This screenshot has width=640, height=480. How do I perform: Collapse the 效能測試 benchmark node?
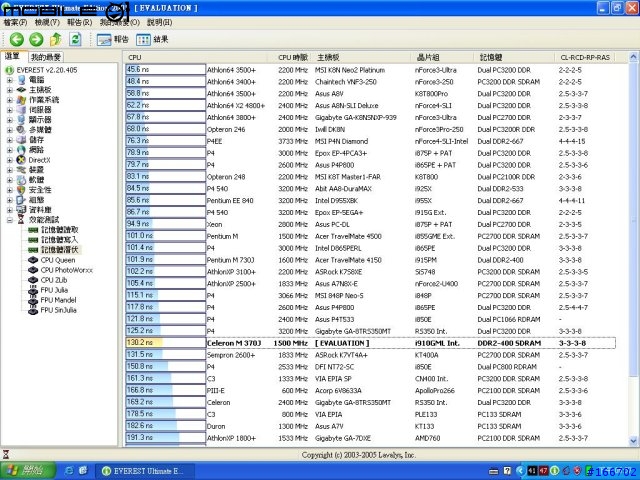pos(9,220)
